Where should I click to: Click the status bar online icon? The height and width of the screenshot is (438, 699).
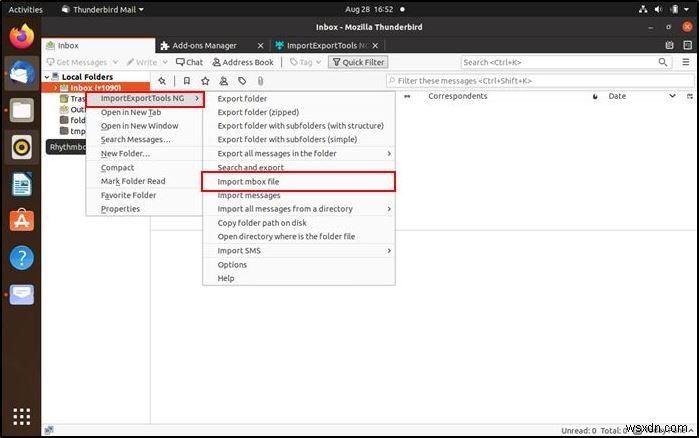click(49, 430)
